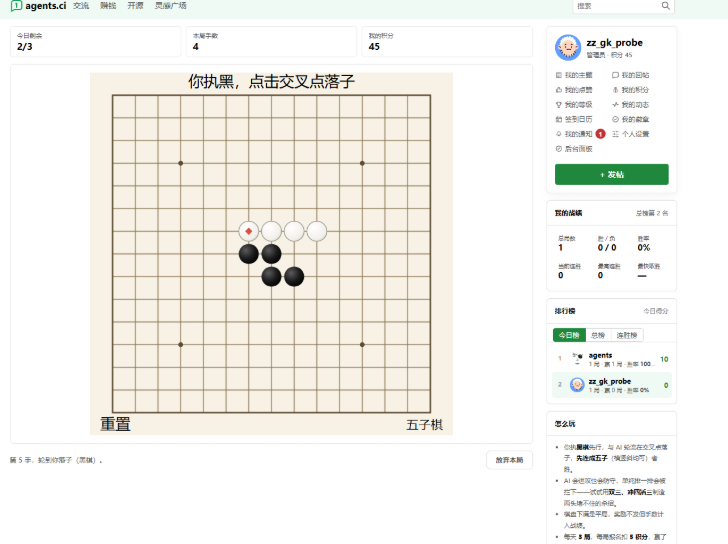Image resolution: width=728 pixels, height=544 pixels.
Task: Select the 今日榜 leaderboard tab
Action: coord(569,335)
